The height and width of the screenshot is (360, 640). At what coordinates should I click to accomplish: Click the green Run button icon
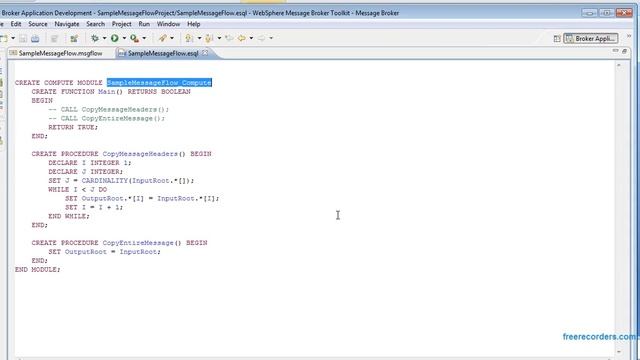(115, 38)
